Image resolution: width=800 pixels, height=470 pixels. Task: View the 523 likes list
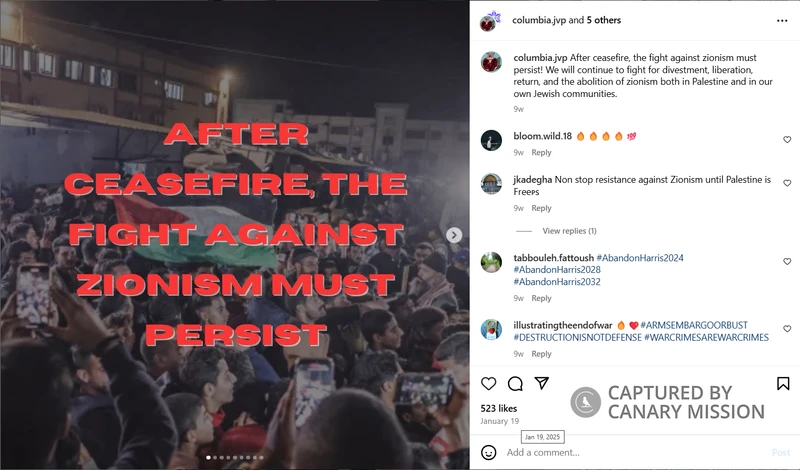[x=498, y=408]
